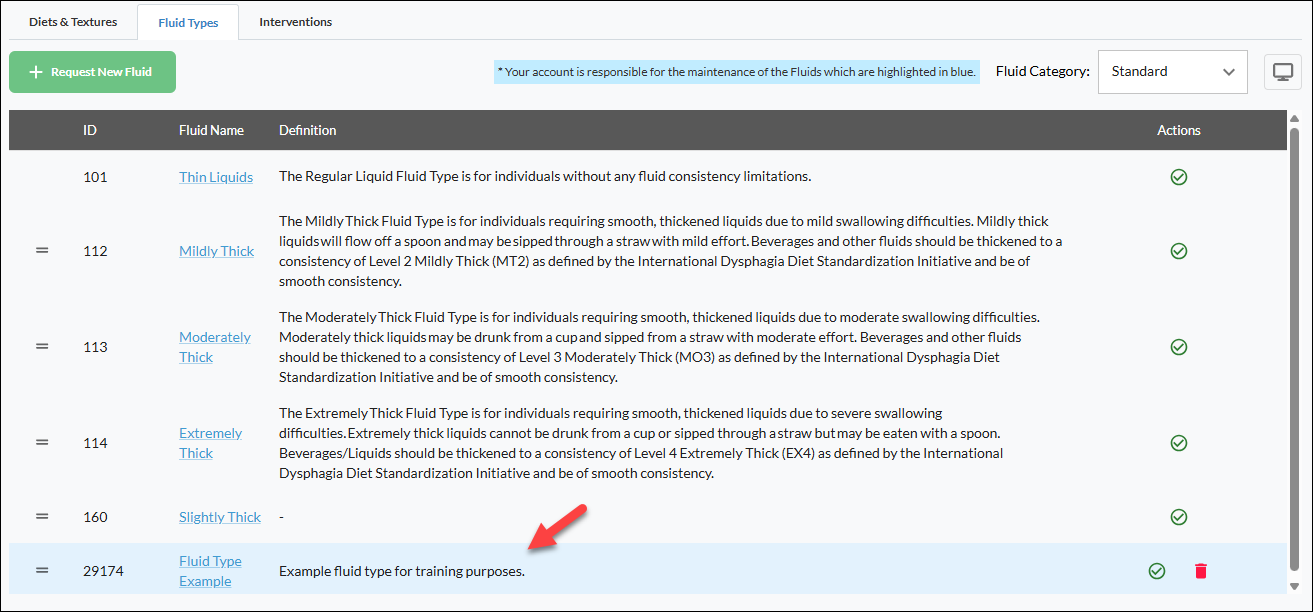Click the green checkmark for Thin Liquids
This screenshot has width=1313, height=612.
(x=1179, y=177)
